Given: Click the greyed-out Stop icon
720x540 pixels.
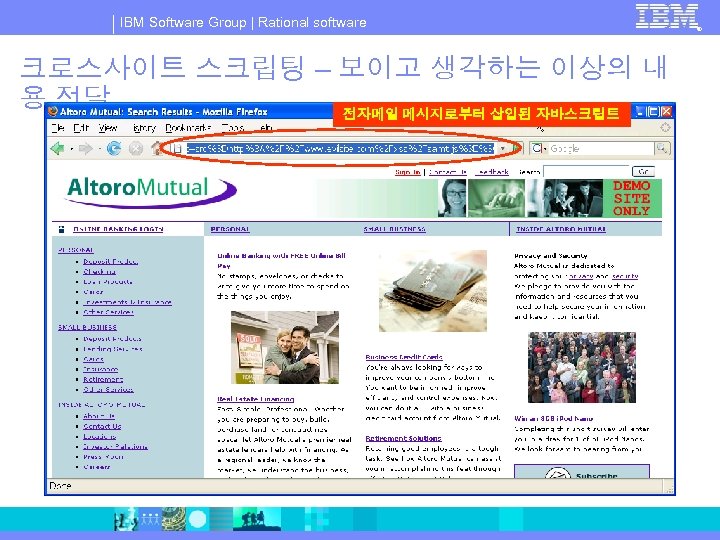Looking at the screenshot, I should (x=135, y=148).
